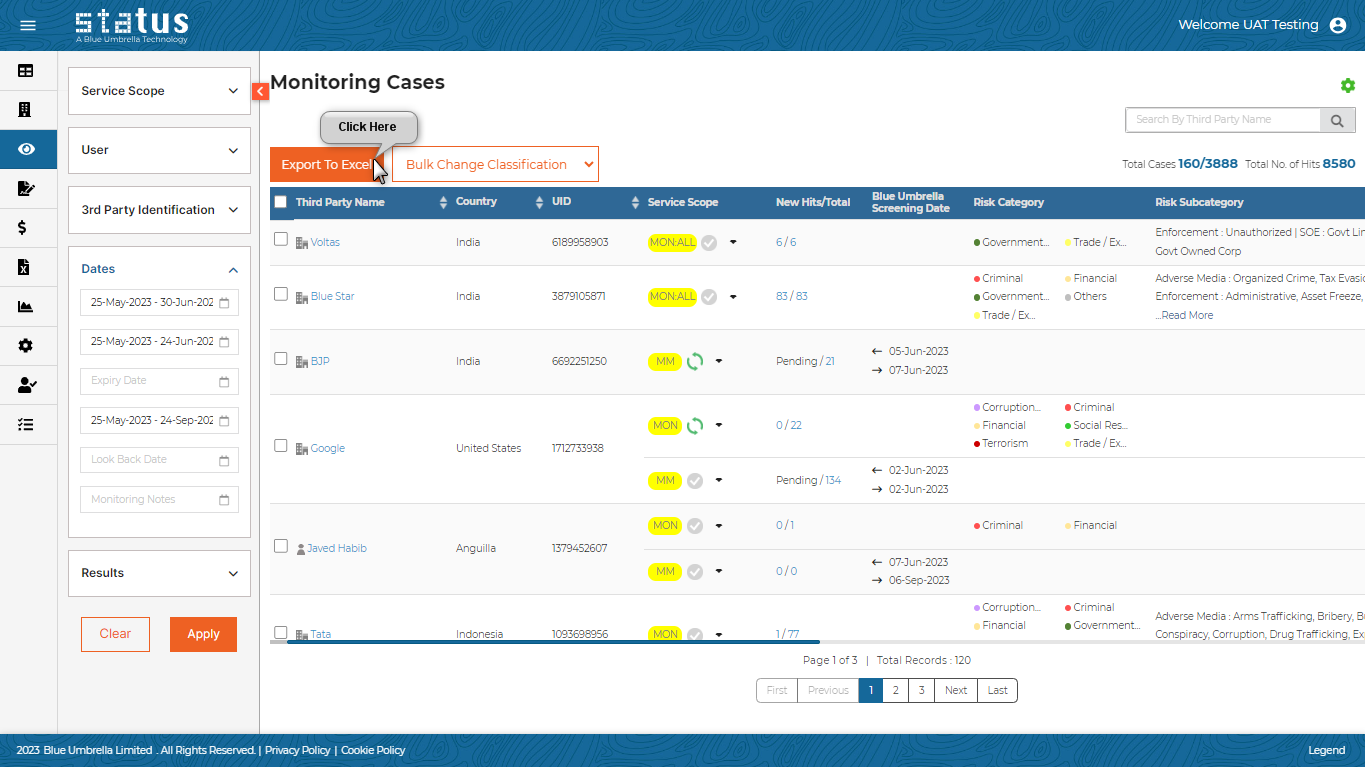This screenshot has height=767, width=1365.
Task: Tick the checkbox for Voltas row
Action: tap(281, 240)
